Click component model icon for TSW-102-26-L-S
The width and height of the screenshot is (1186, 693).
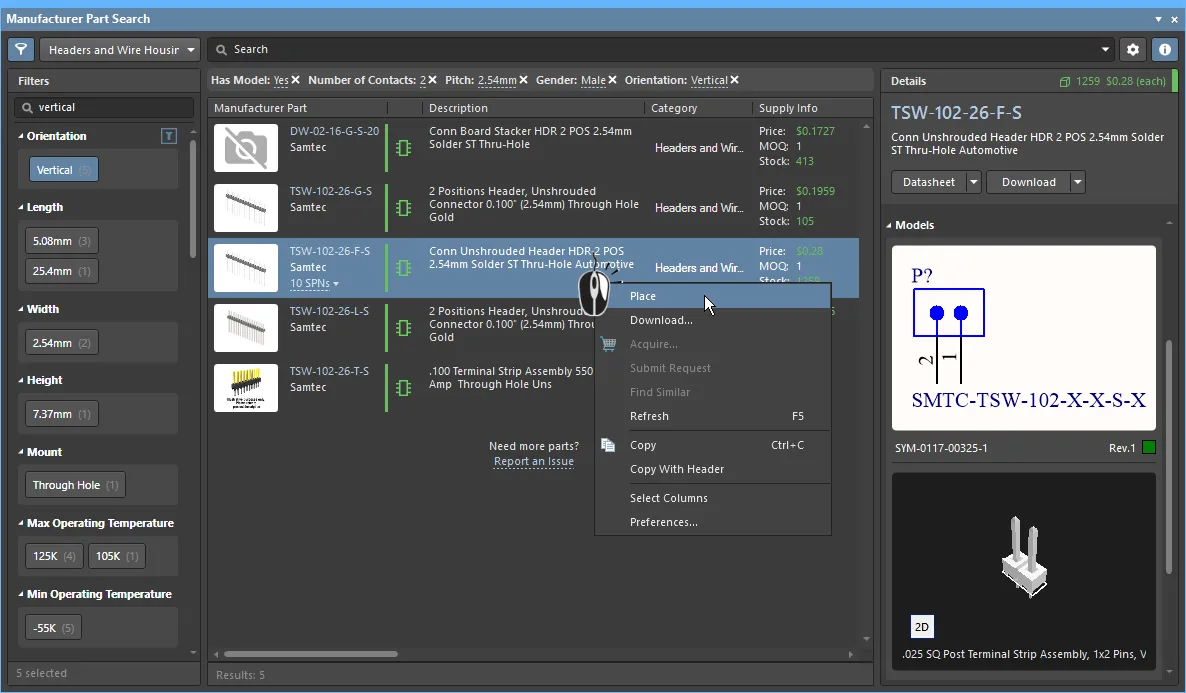(403, 328)
